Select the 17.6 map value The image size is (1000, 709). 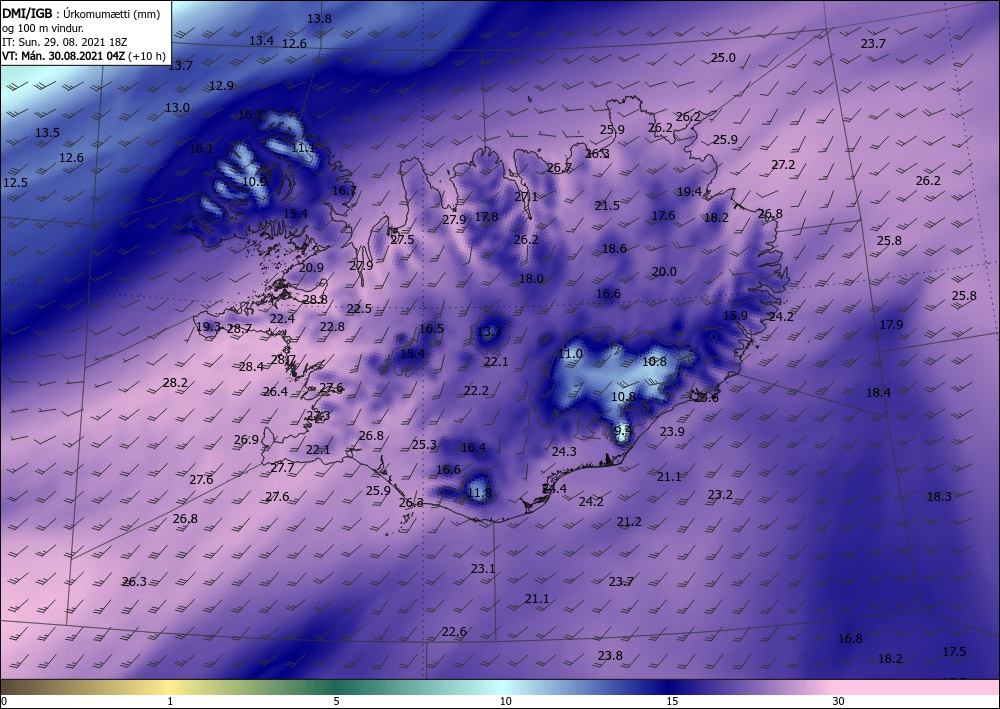coord(663,216)
